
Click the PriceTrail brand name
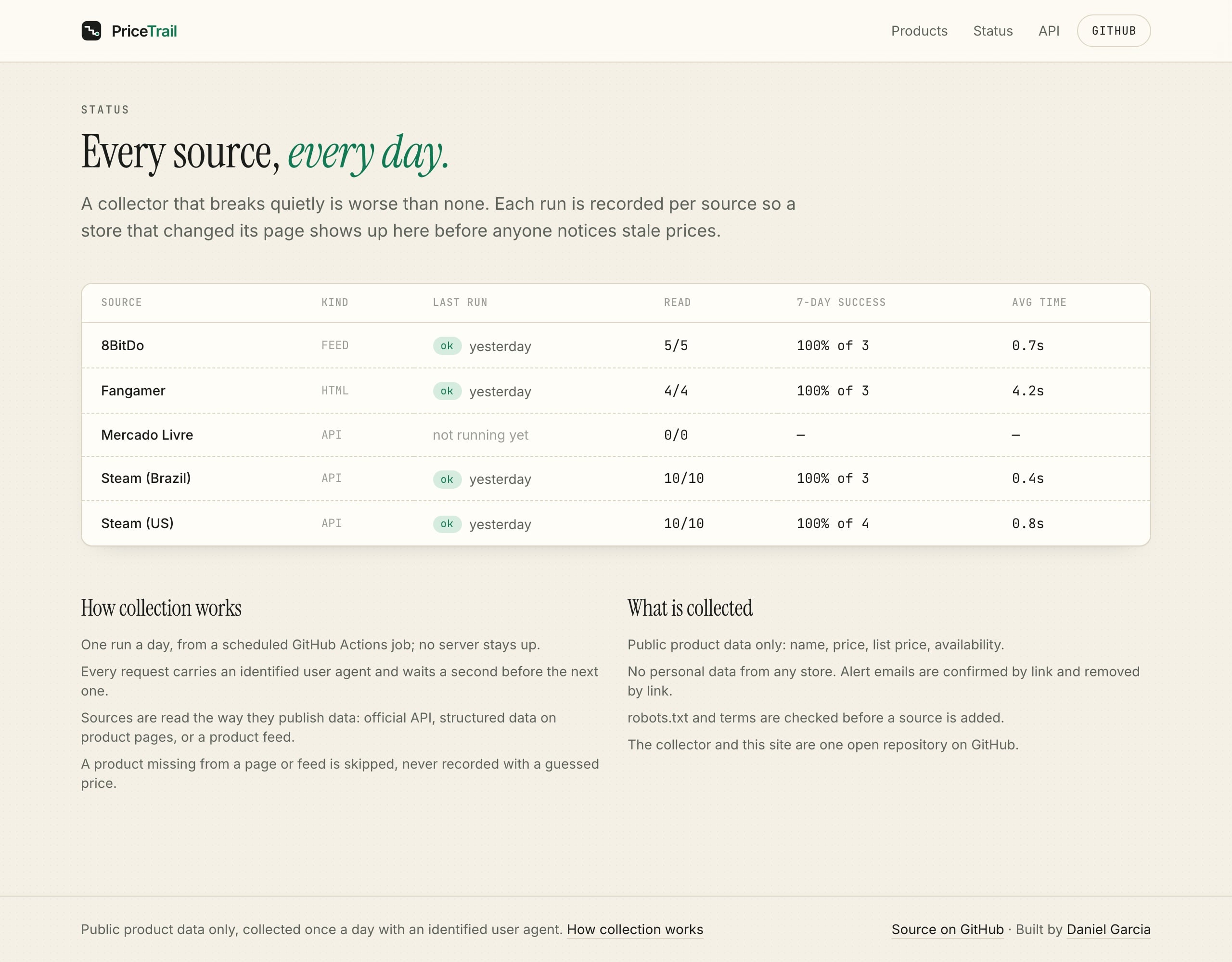pos(144,31)
